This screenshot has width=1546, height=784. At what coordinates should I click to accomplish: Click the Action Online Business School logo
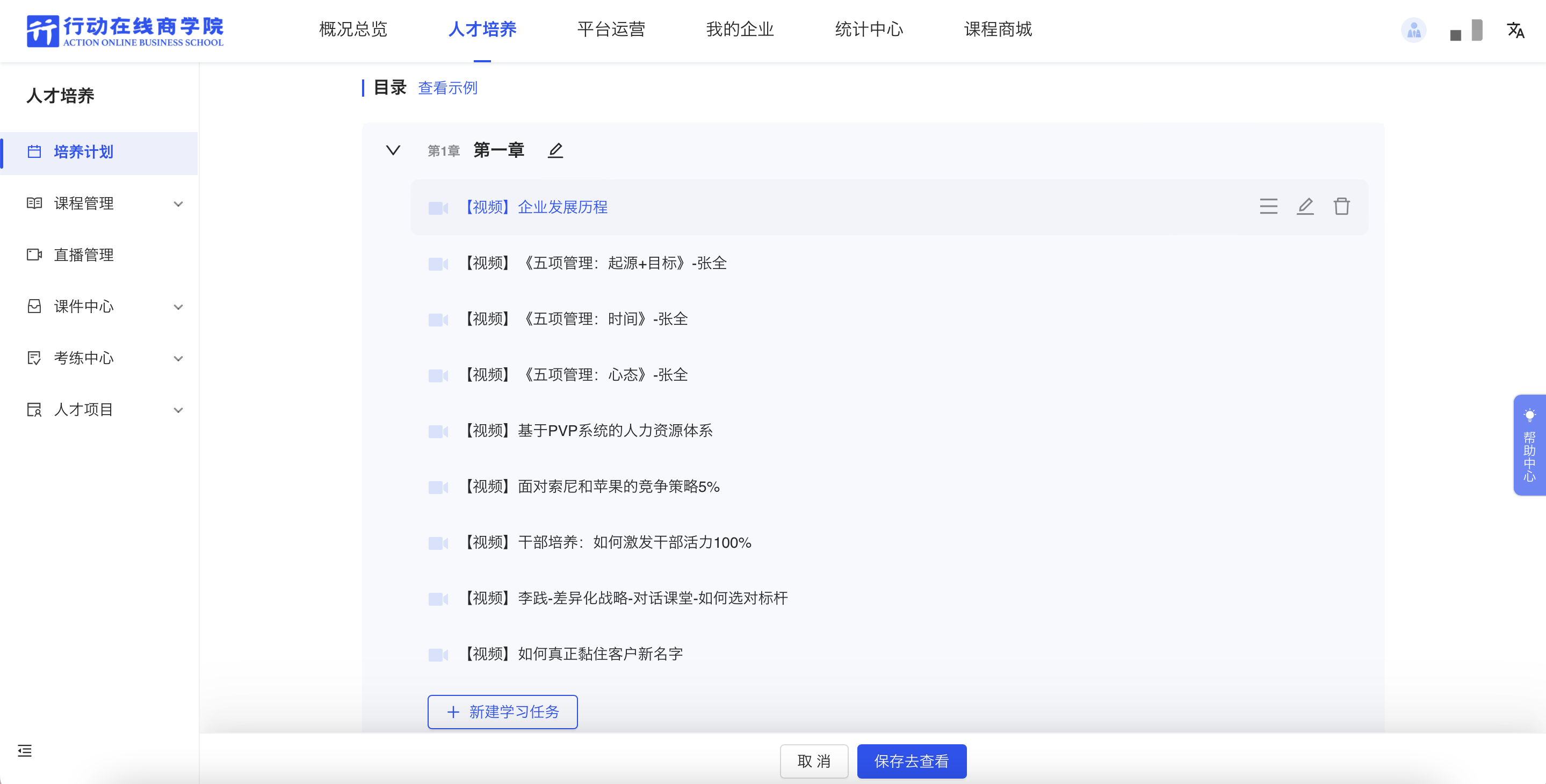pyautogui.click(x=125, y=30)
